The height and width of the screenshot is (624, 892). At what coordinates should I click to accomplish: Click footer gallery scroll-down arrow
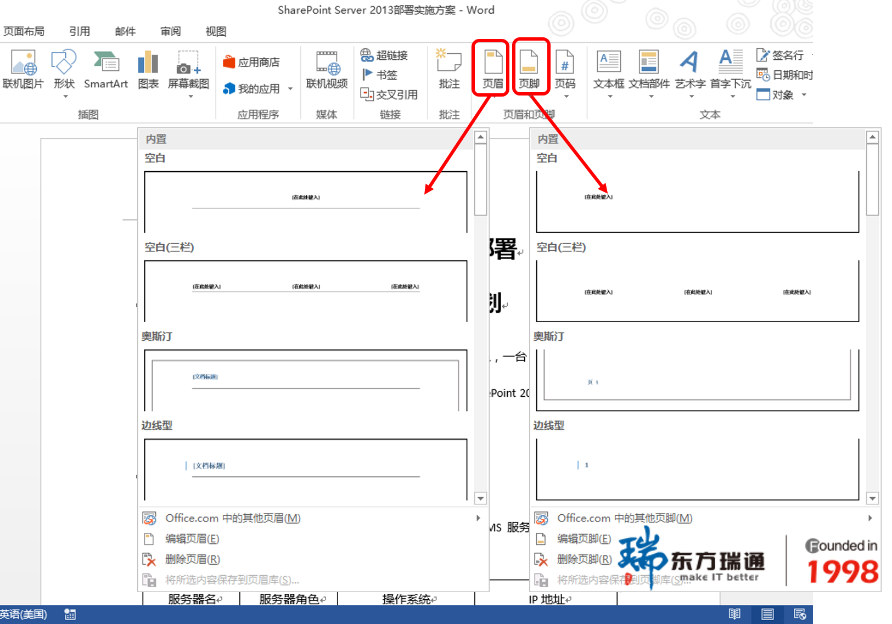pos(873,498)
